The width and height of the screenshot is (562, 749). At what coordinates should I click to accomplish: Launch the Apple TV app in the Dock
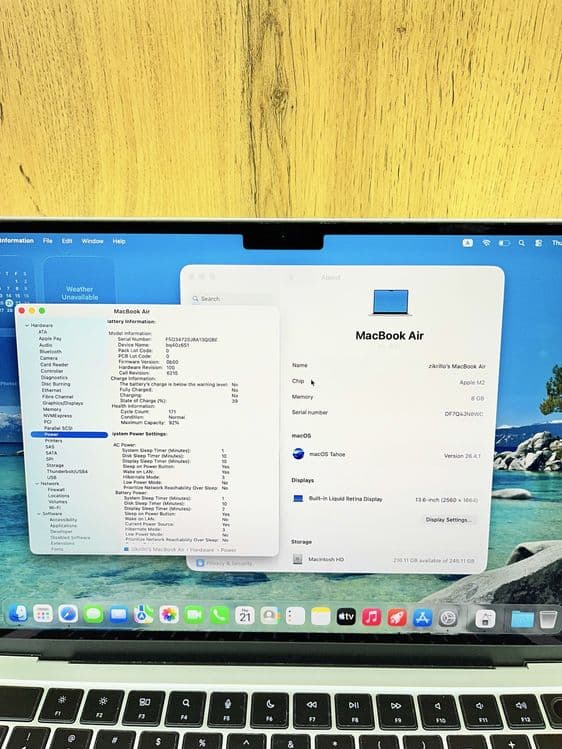[x=346, y=617]
